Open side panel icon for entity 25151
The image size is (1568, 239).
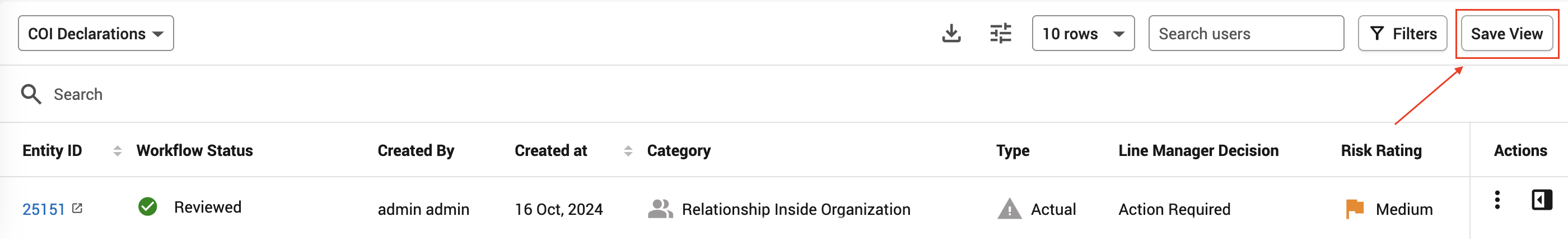[x=1541, y=200]
